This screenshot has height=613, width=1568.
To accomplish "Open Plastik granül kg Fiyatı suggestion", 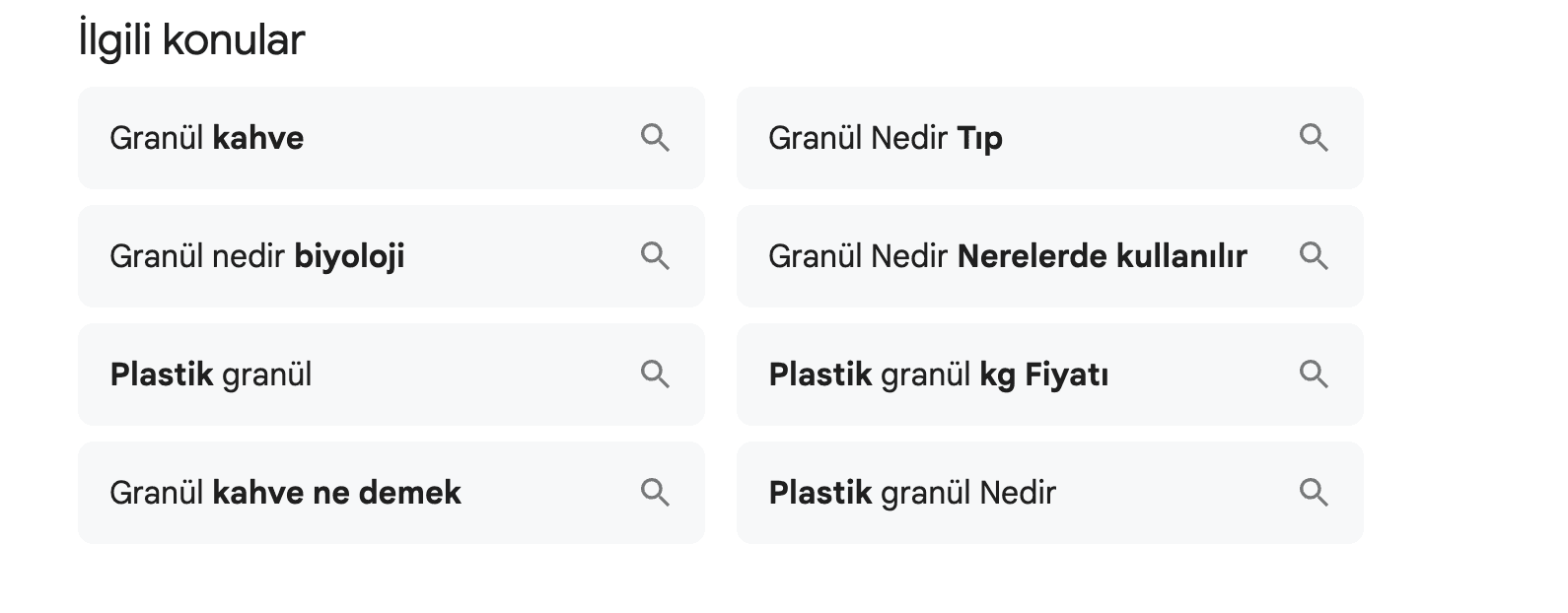I will click(x=938, y=375).
